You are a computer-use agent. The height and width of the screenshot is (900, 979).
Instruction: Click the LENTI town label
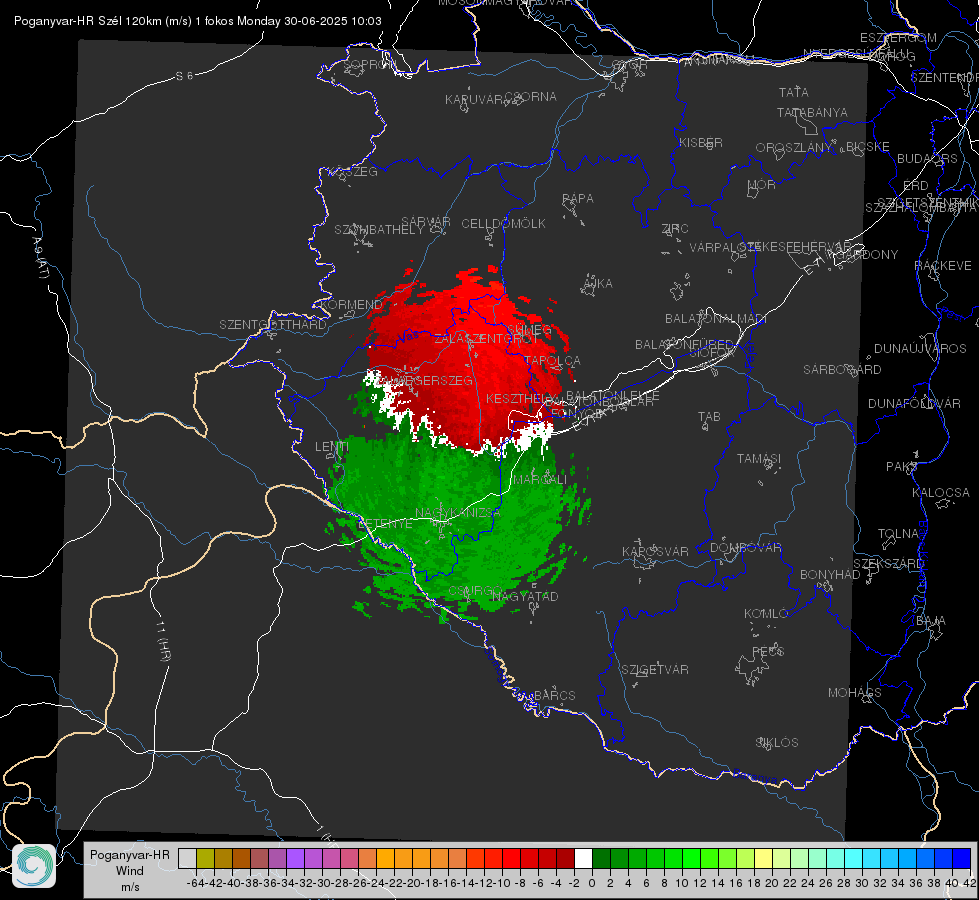coord(332,447)
